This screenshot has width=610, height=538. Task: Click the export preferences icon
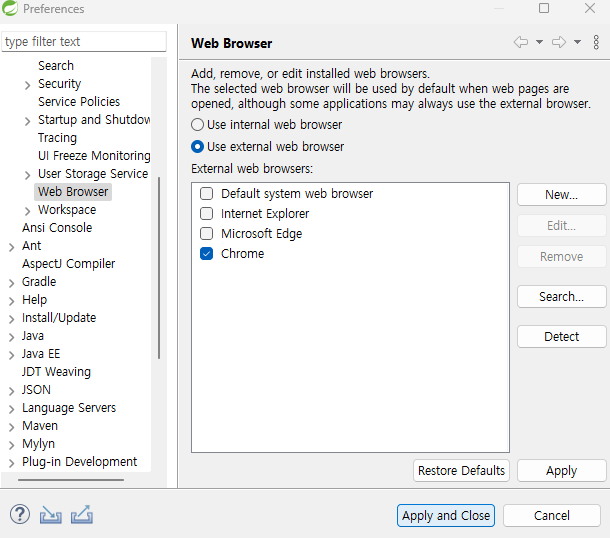point(82,514)
